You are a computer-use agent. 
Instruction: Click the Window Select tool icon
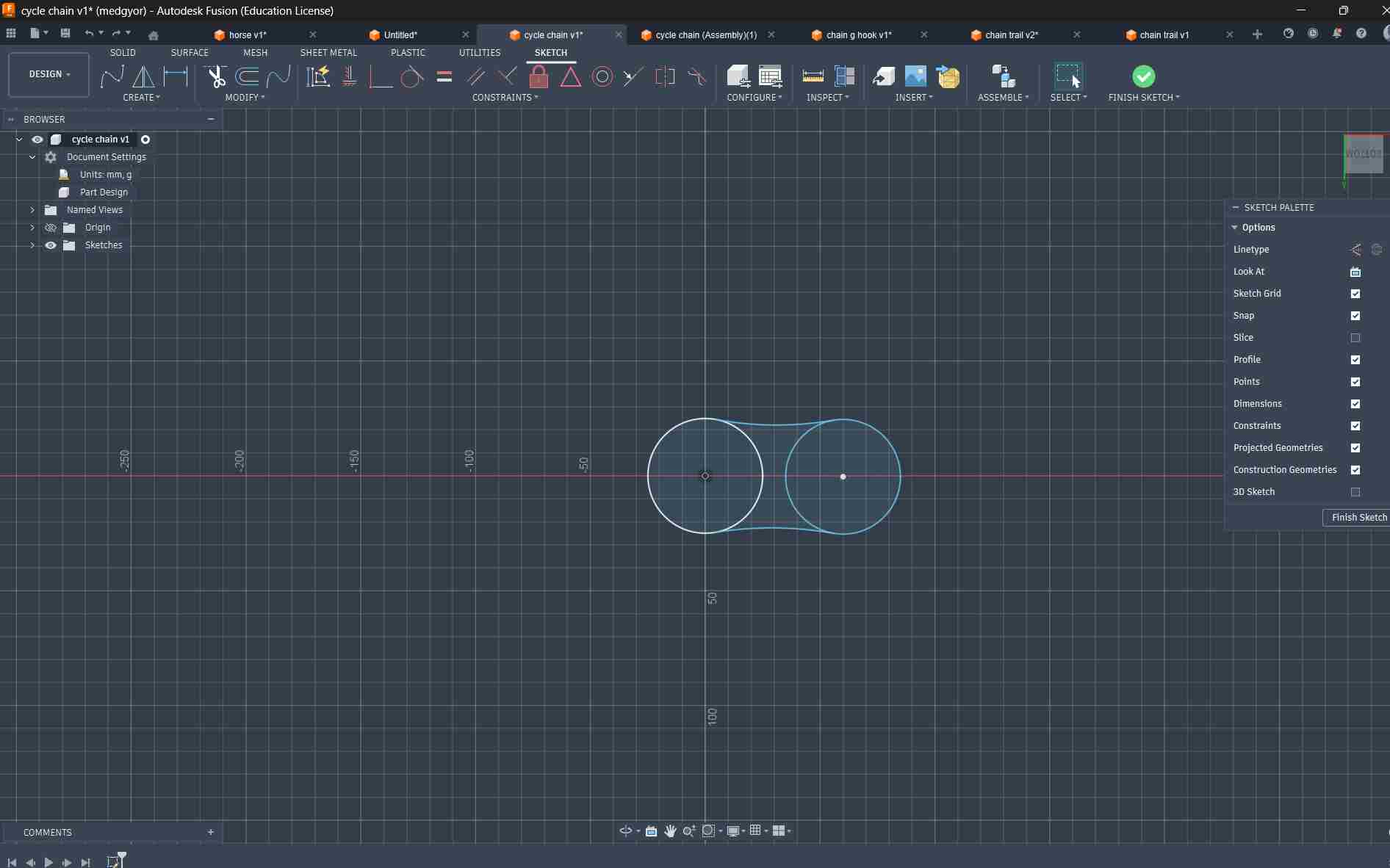coord(1068,76)
